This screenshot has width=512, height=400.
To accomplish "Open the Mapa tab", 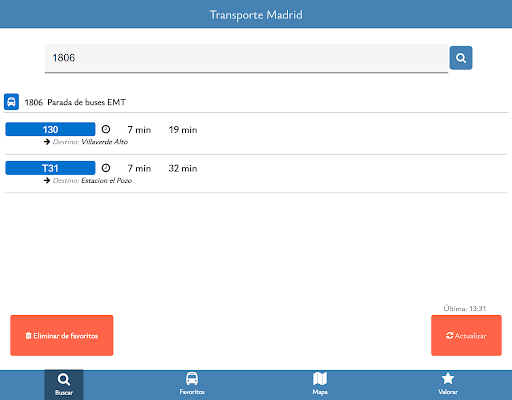I will pyautogui.click(x=320, y=385).
